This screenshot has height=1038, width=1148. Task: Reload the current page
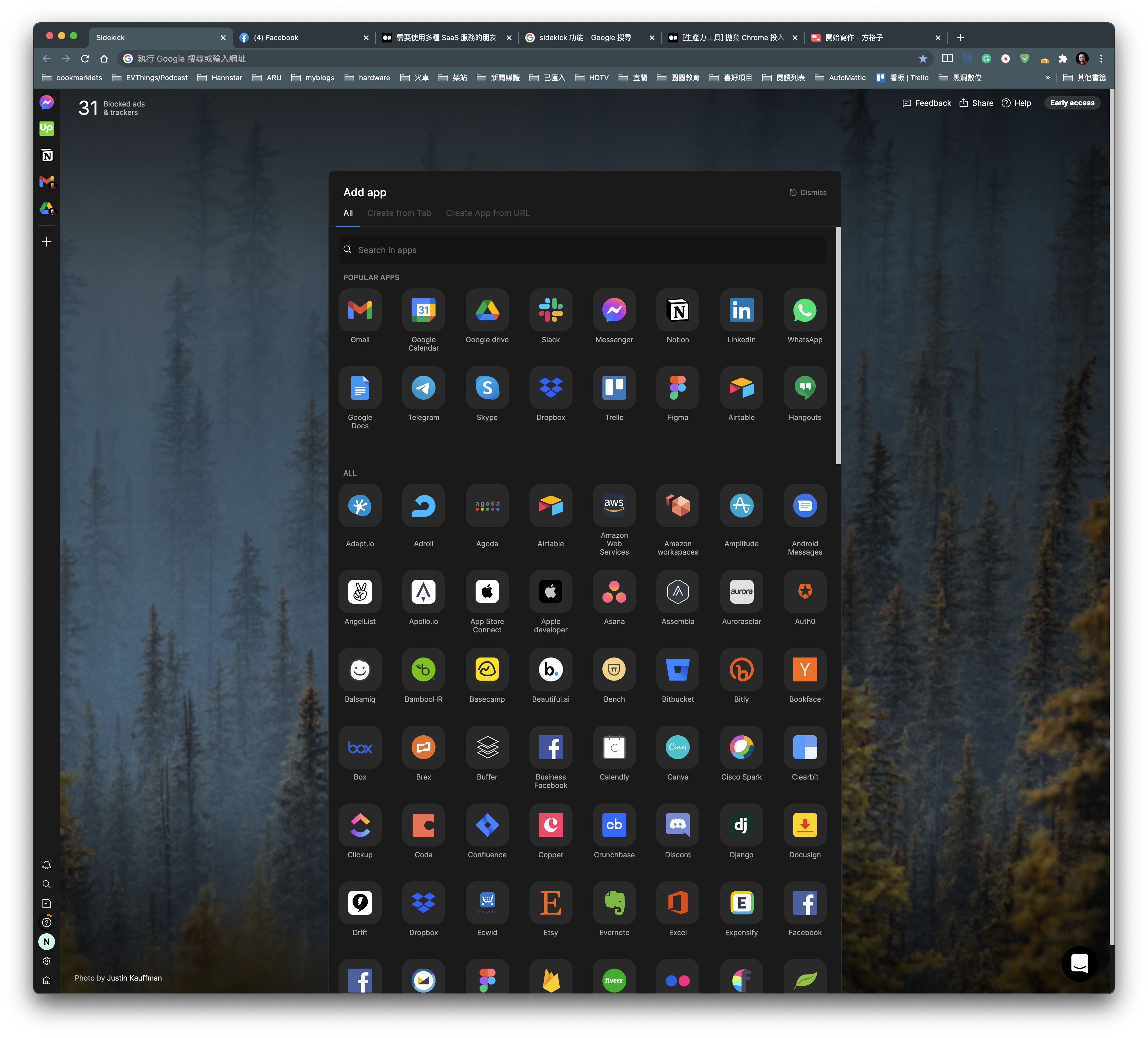(85, 59)
